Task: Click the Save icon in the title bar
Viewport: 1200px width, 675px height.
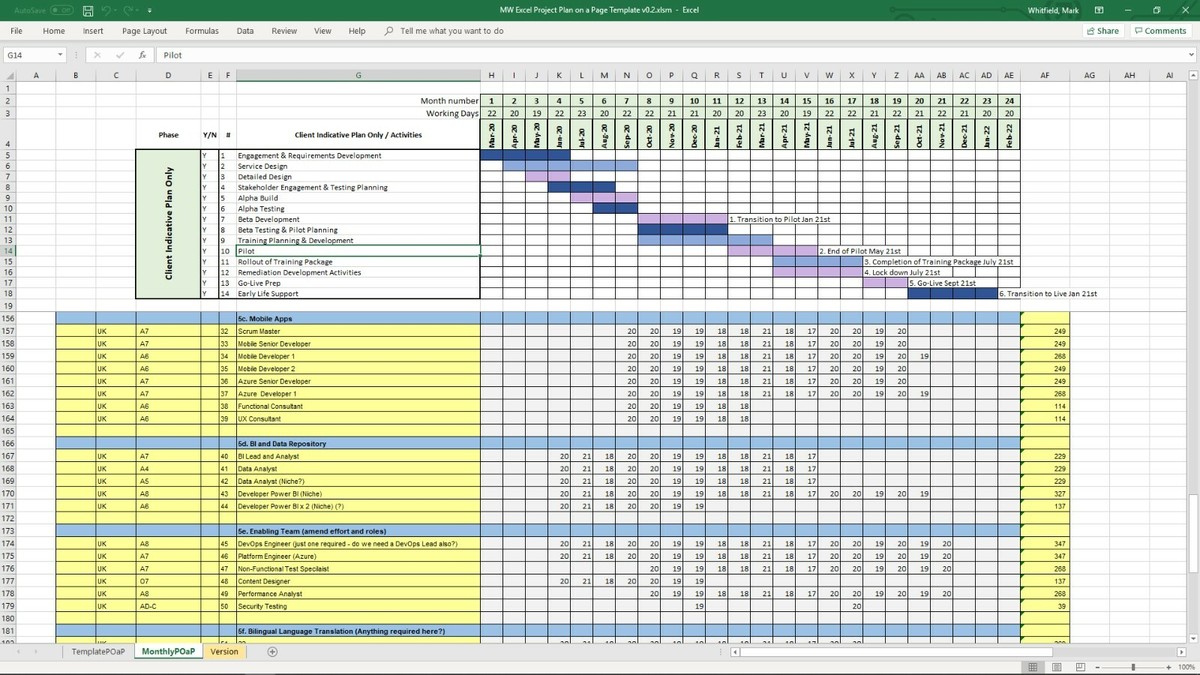Action: [89, 10]
